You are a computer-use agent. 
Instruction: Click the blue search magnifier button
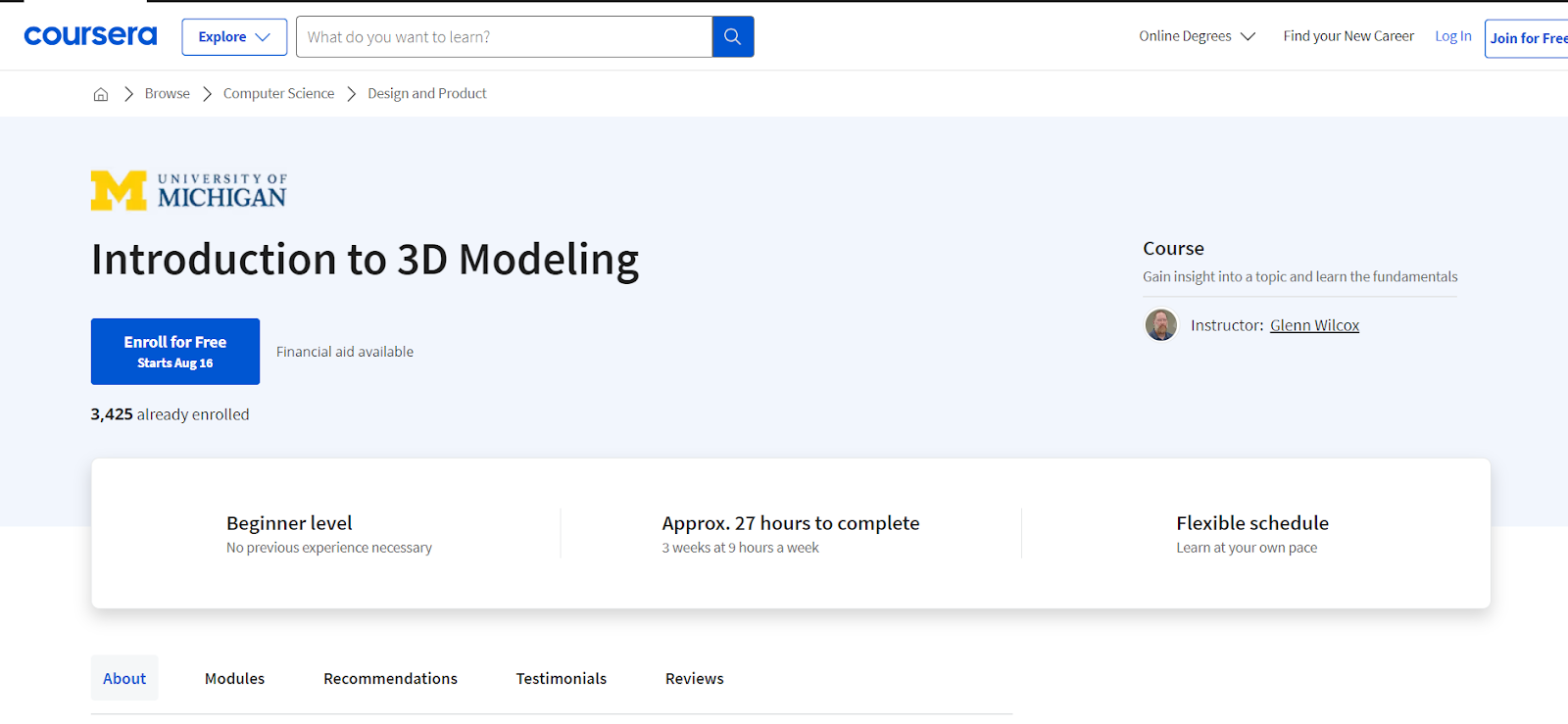(x=732, y=36)
